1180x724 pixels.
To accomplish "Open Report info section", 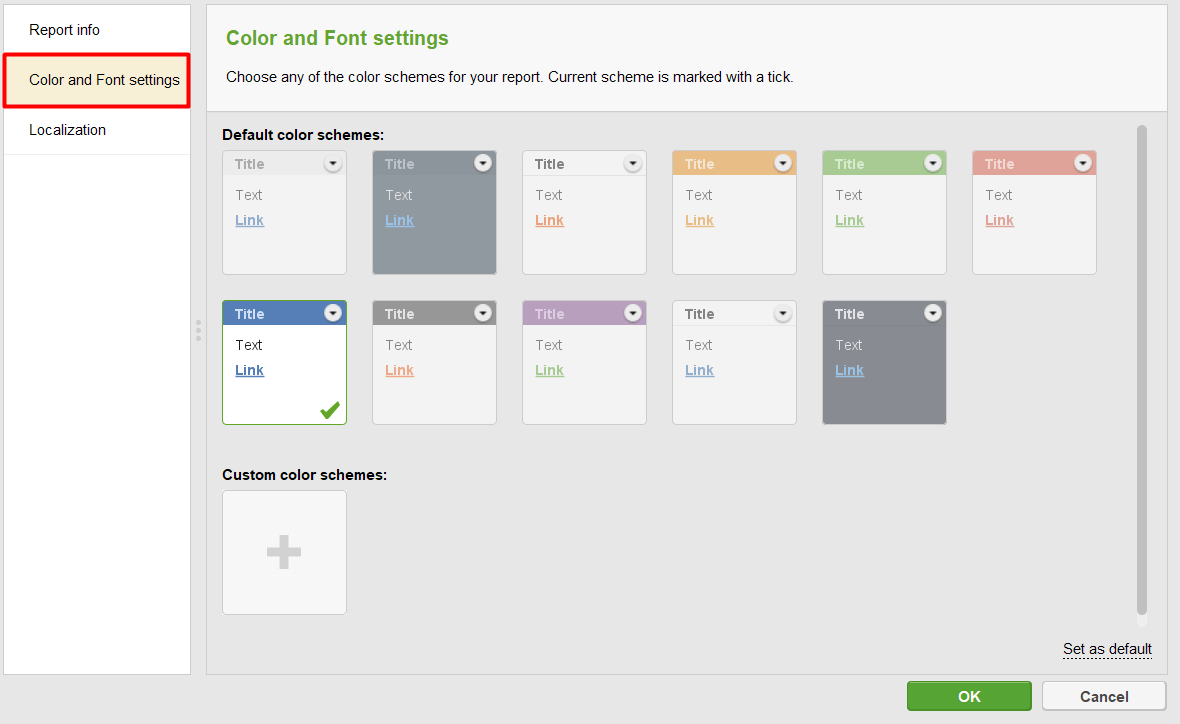I will pyautogui.click(x=65, y=30).
